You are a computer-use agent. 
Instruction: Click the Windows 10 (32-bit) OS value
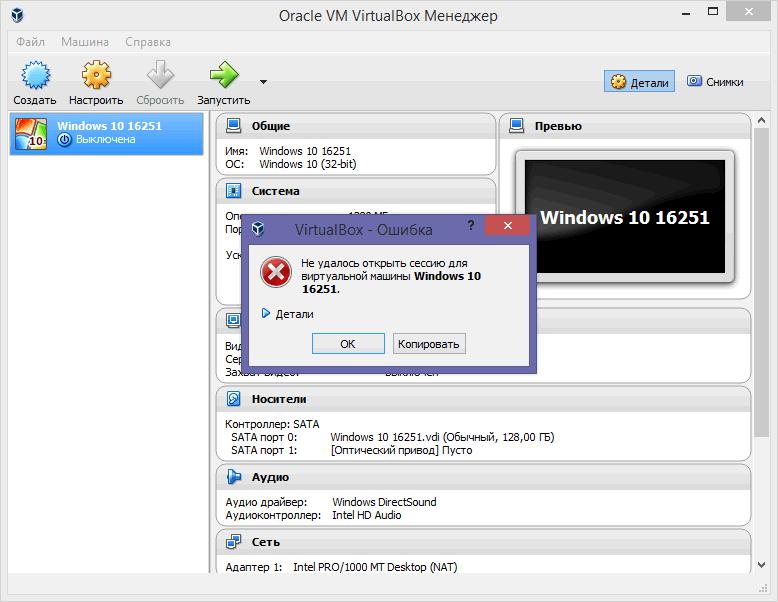[x=308, y=164]
